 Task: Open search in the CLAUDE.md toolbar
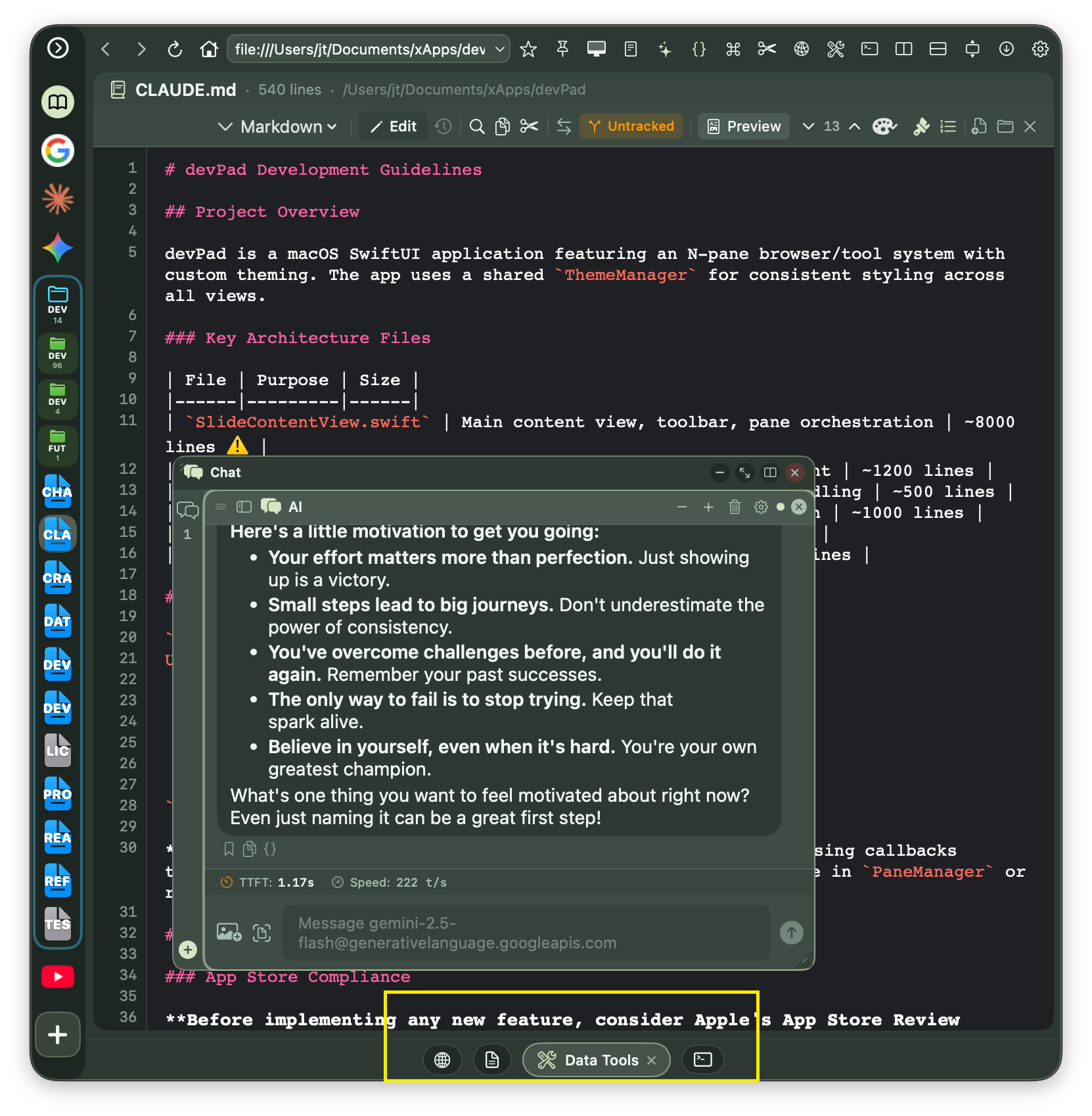click(477, 126)
